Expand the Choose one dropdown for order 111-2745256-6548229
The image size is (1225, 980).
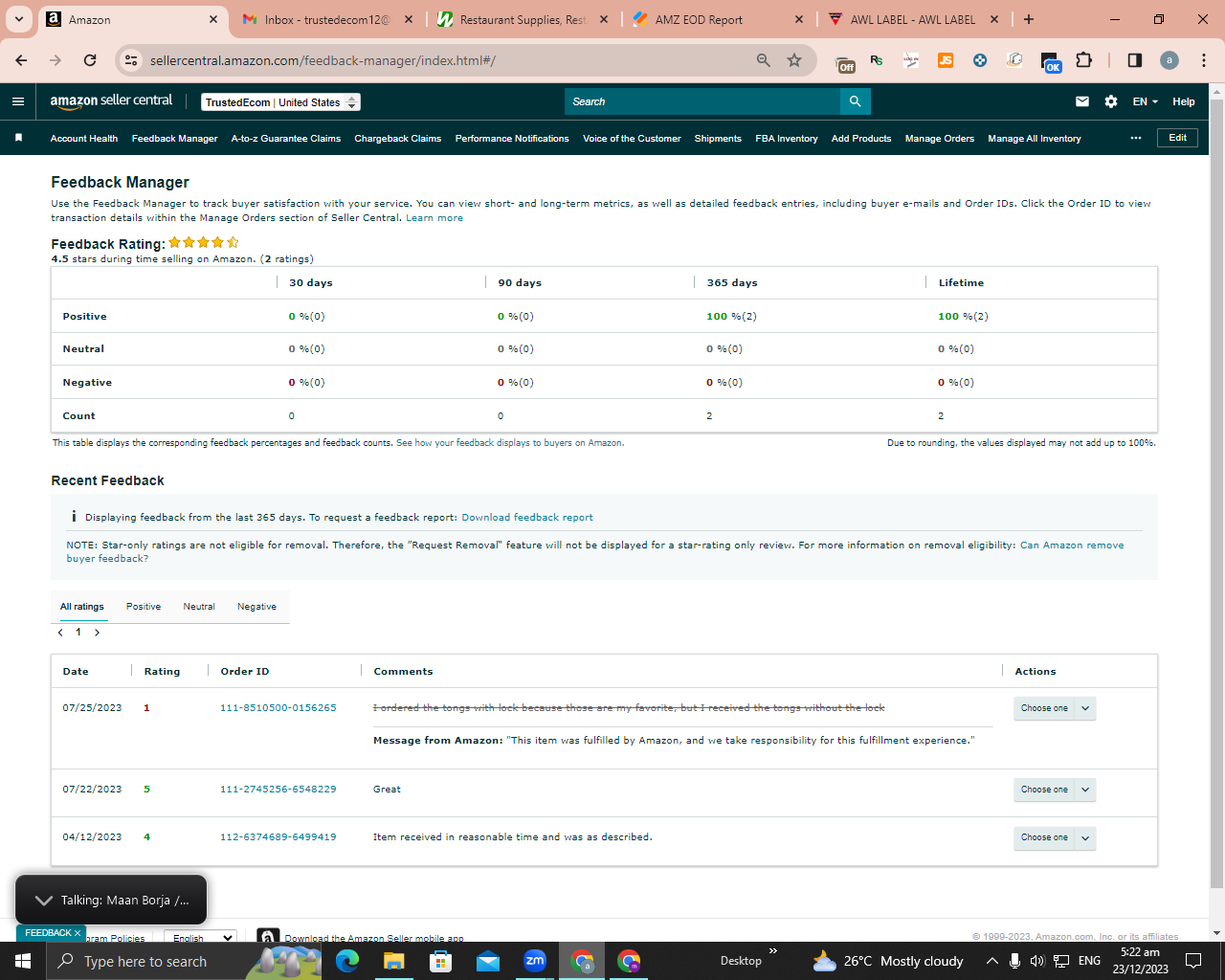point(1085,790)
